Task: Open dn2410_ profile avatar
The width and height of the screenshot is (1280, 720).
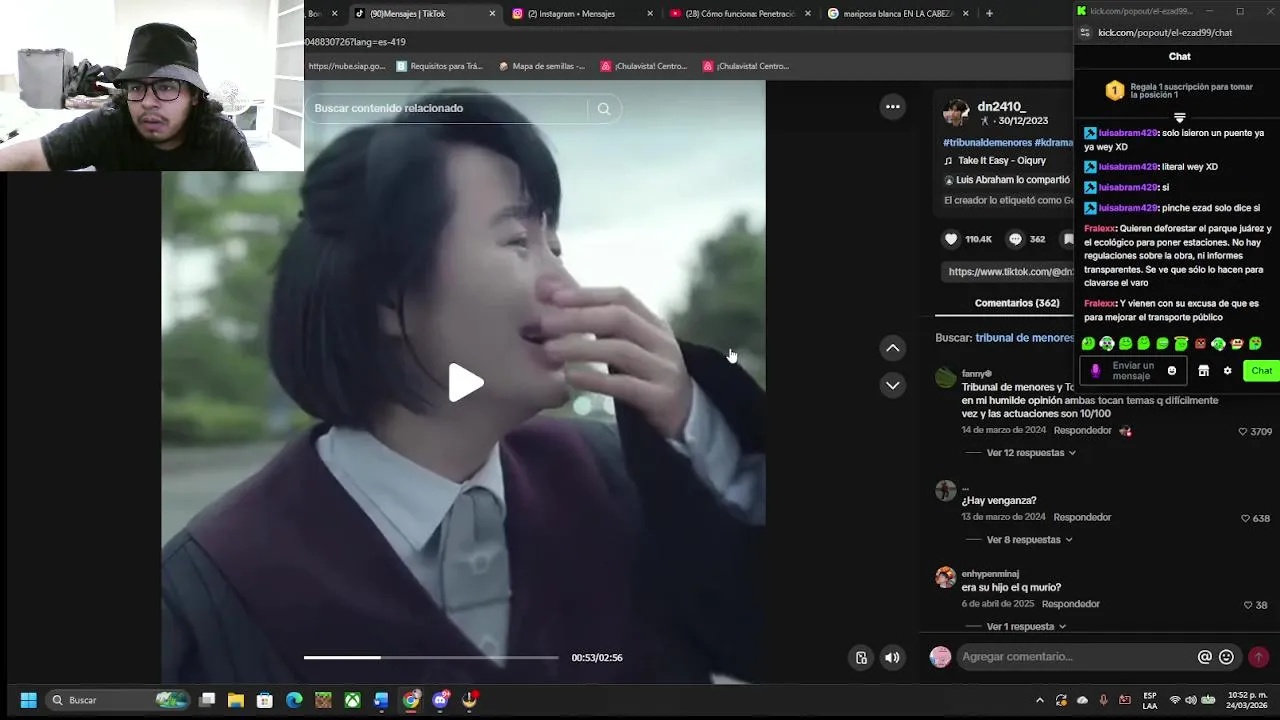Action: [x=956, y=112]
